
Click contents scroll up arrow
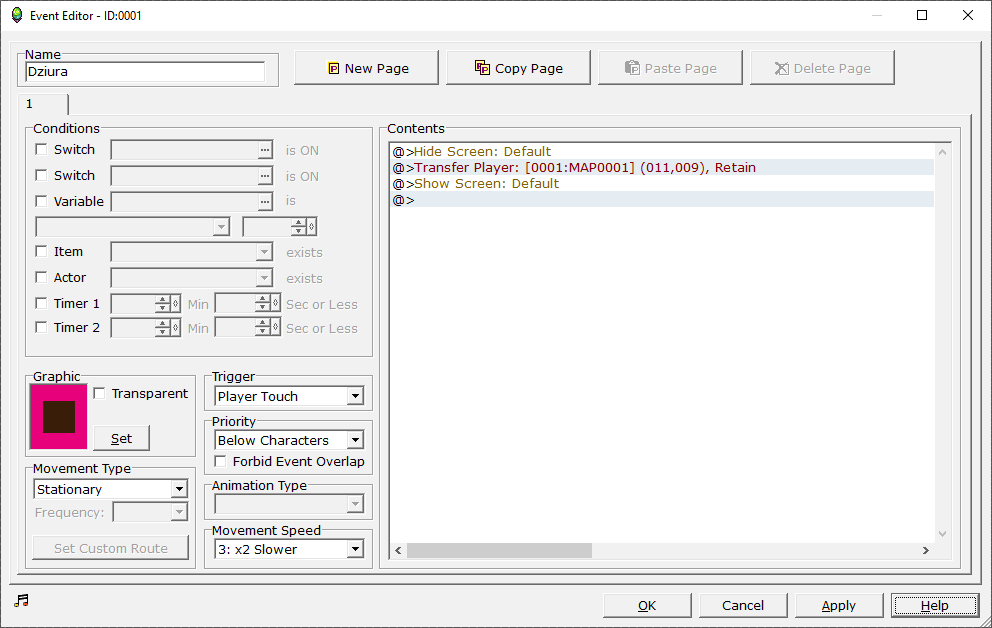click(942, 152)
